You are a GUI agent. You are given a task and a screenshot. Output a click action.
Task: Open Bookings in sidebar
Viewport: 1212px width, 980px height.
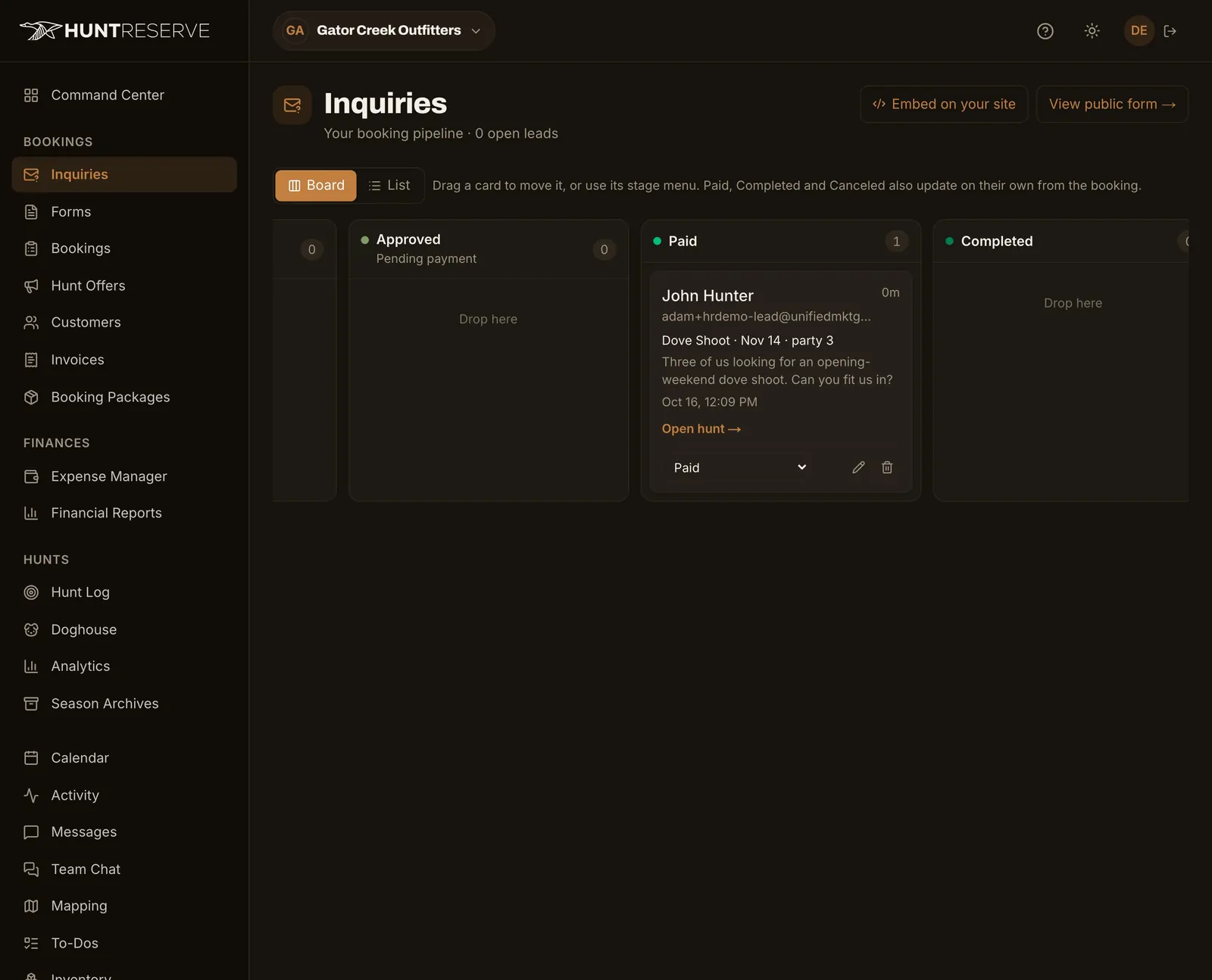124,248
